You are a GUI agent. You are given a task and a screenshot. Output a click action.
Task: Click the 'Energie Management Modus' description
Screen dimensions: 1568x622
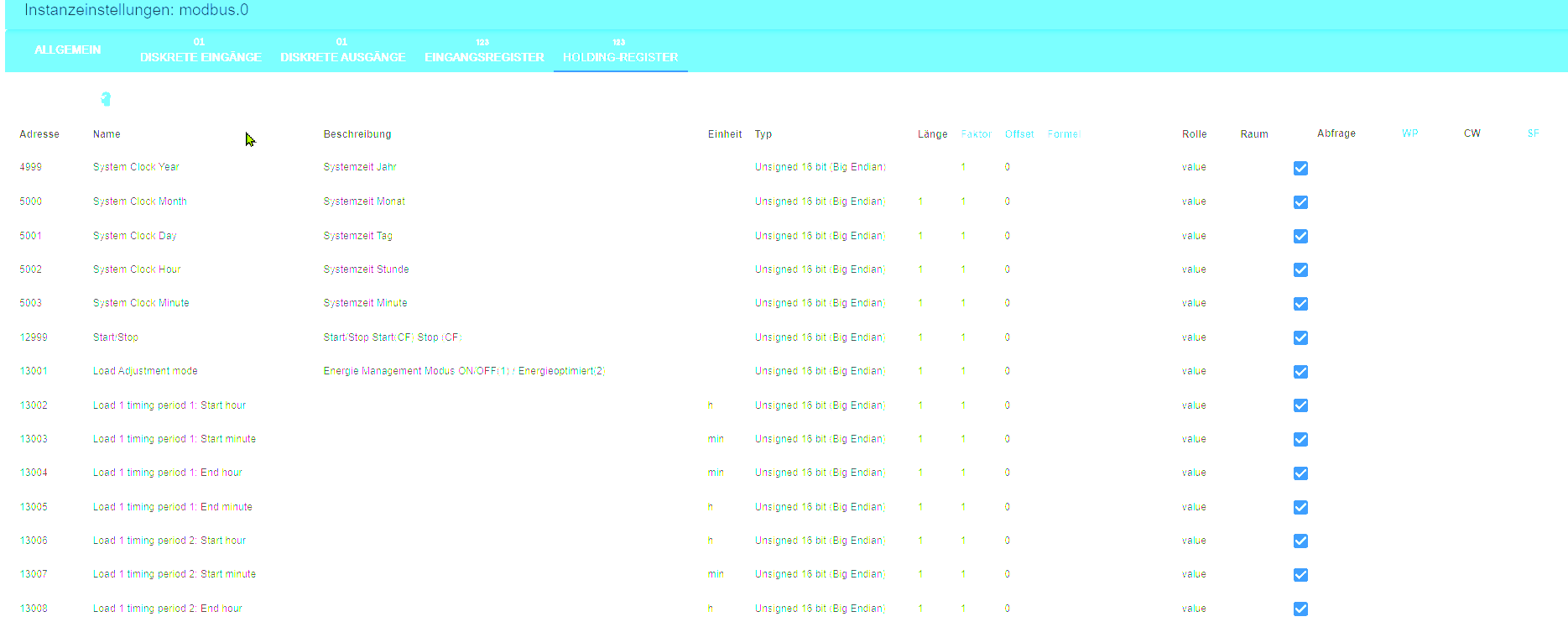click(x=464, y=371)
